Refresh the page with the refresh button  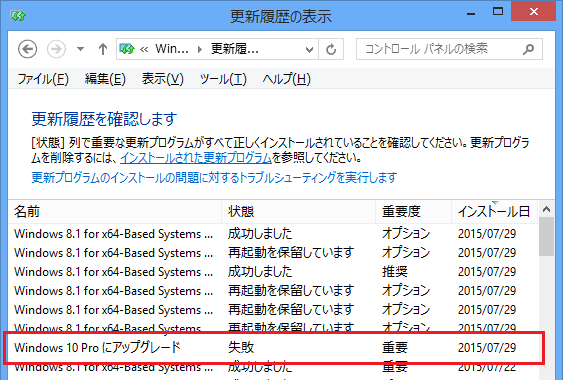[x=331, y=49]
